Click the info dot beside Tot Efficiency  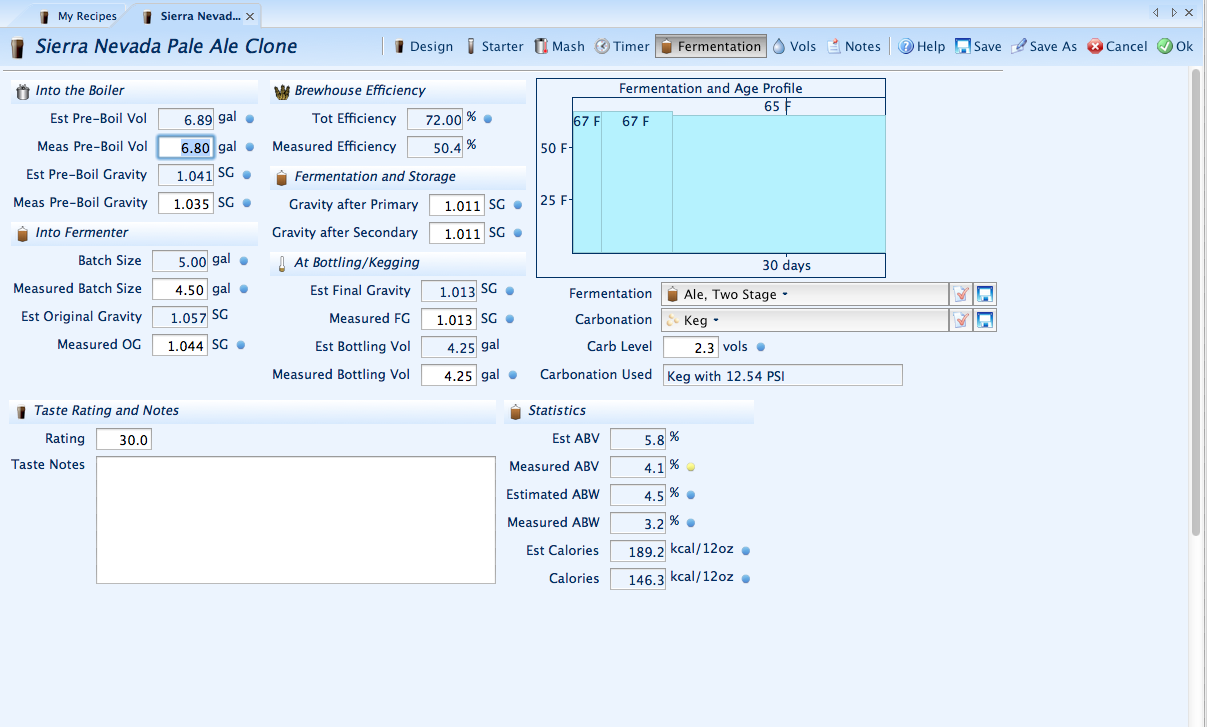tap(487, 119)
